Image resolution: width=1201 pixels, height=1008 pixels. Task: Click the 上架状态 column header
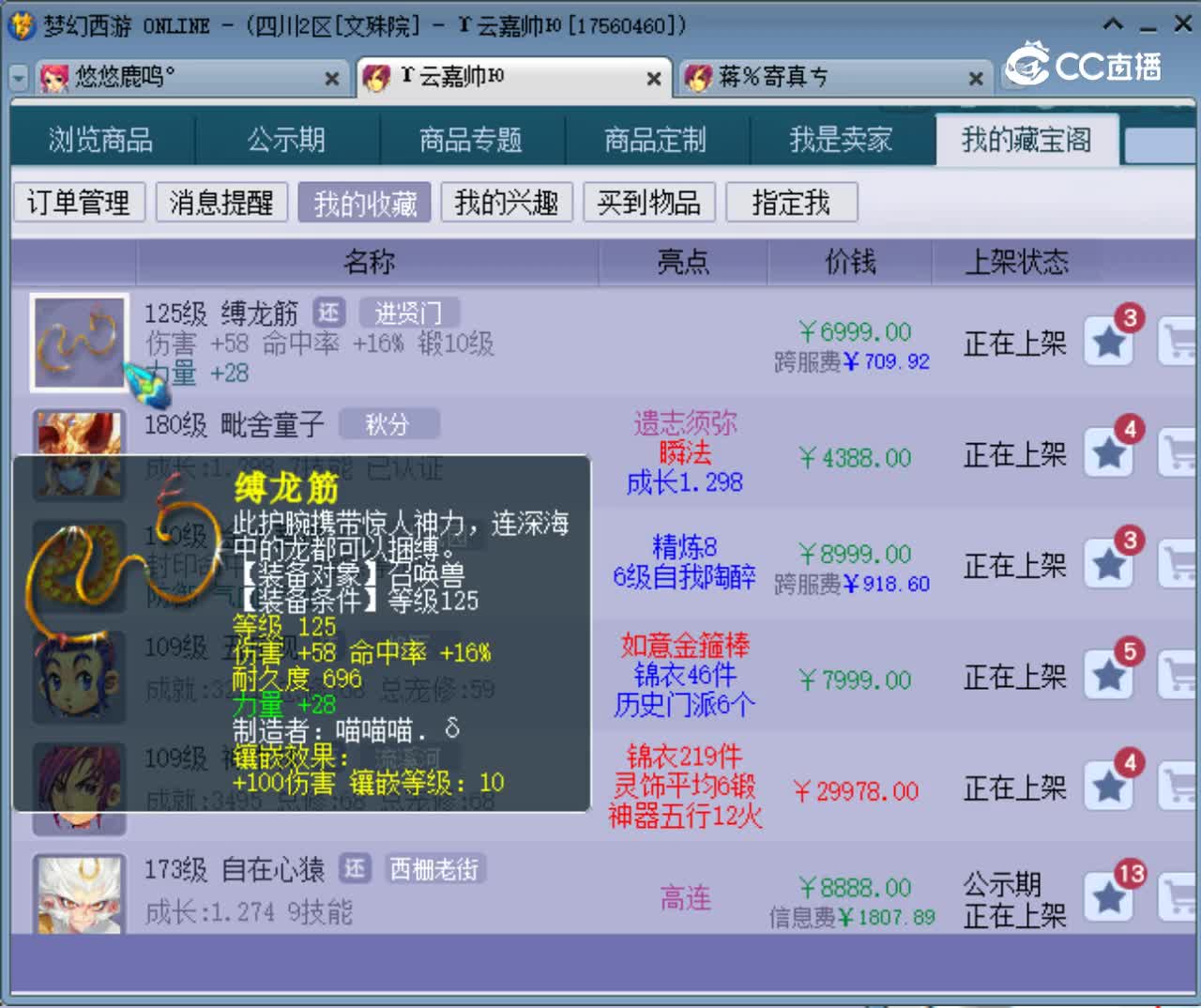coord(1017,262)
